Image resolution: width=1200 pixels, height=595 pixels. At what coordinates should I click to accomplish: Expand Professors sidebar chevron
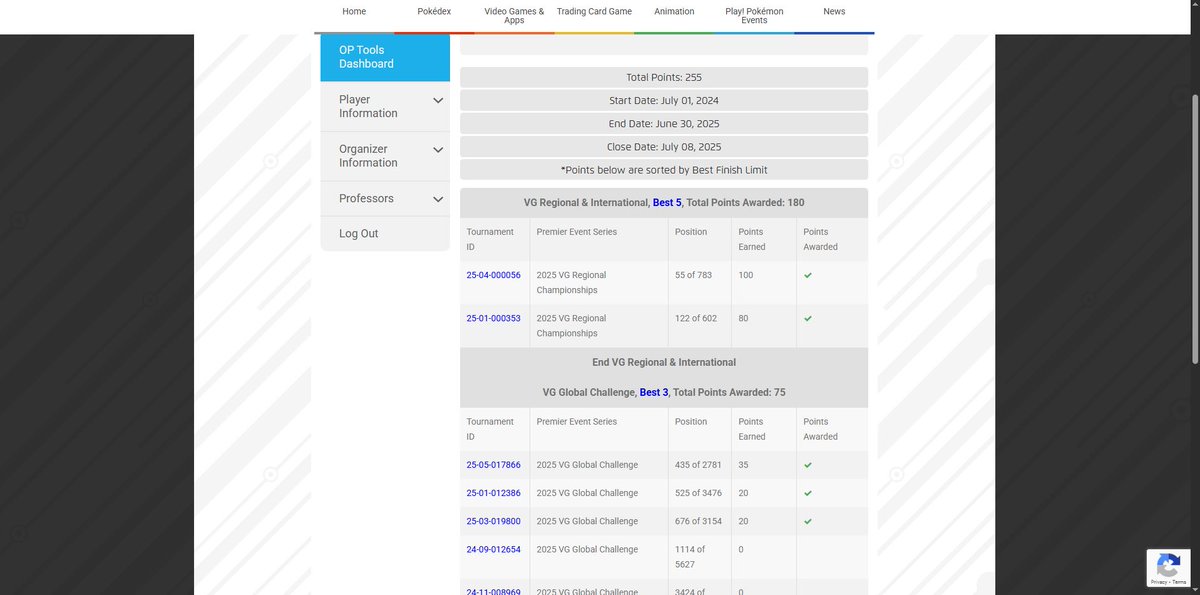[438, 199]
